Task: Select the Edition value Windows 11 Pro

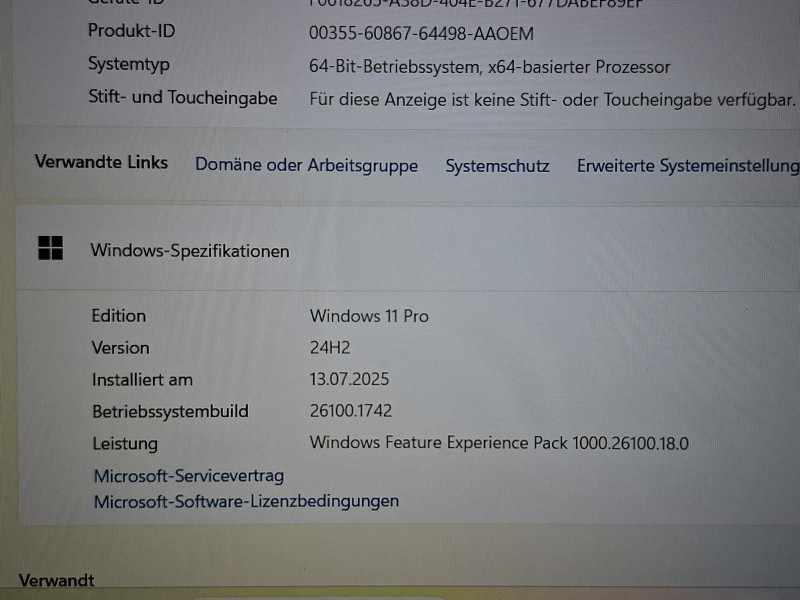Action: click(x=369, y=316)
